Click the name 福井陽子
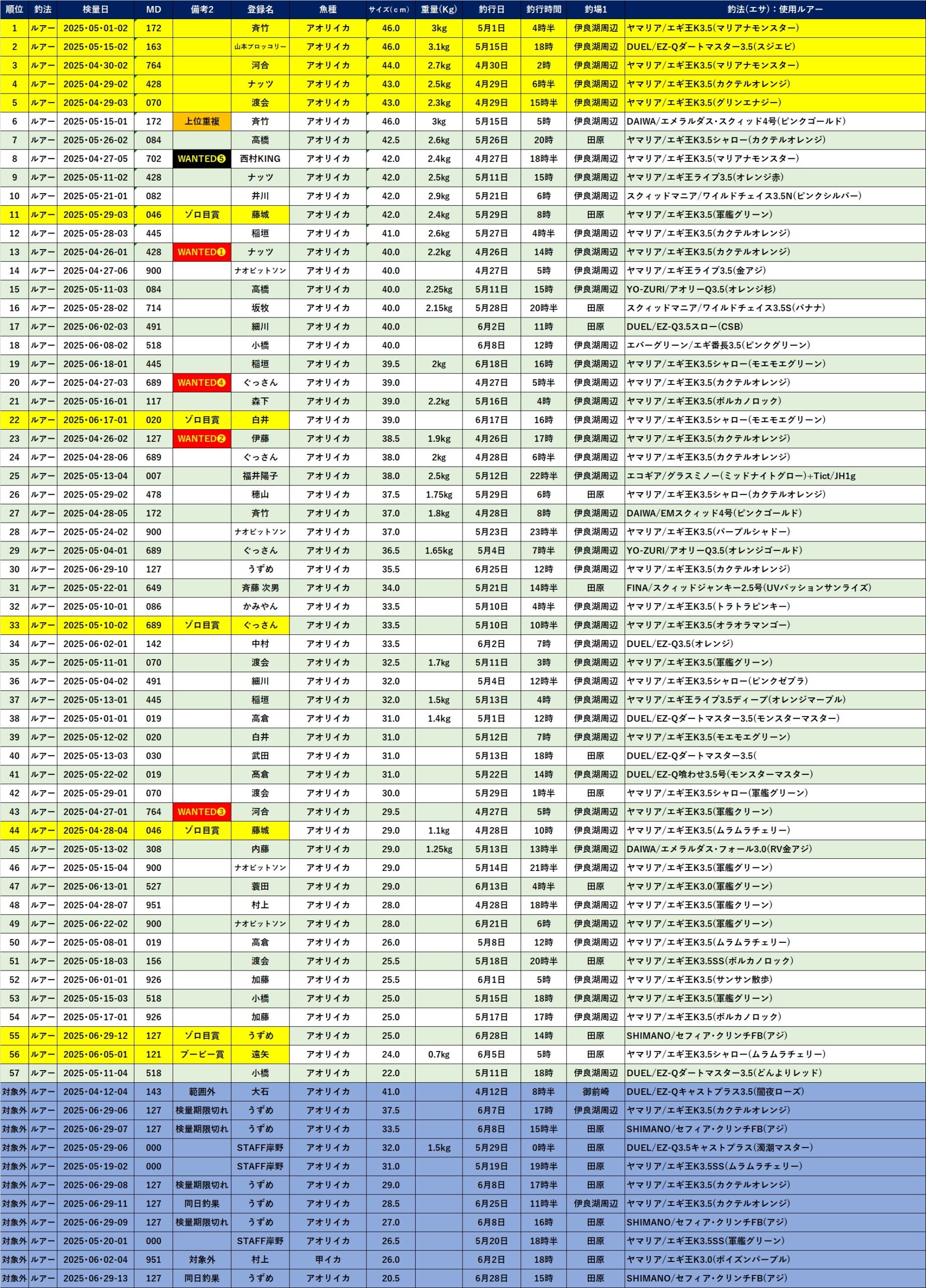 tap(260, 476)
